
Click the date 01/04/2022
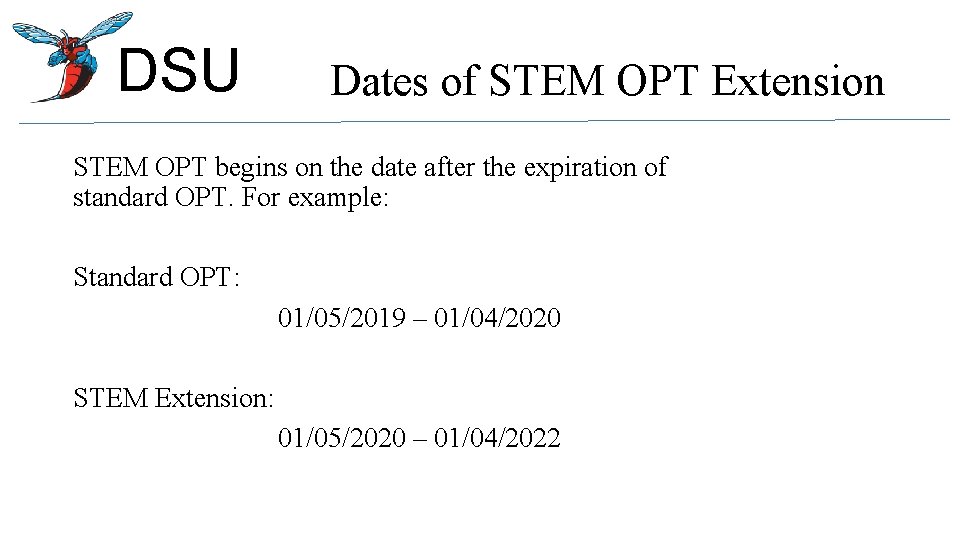(497, 438)
